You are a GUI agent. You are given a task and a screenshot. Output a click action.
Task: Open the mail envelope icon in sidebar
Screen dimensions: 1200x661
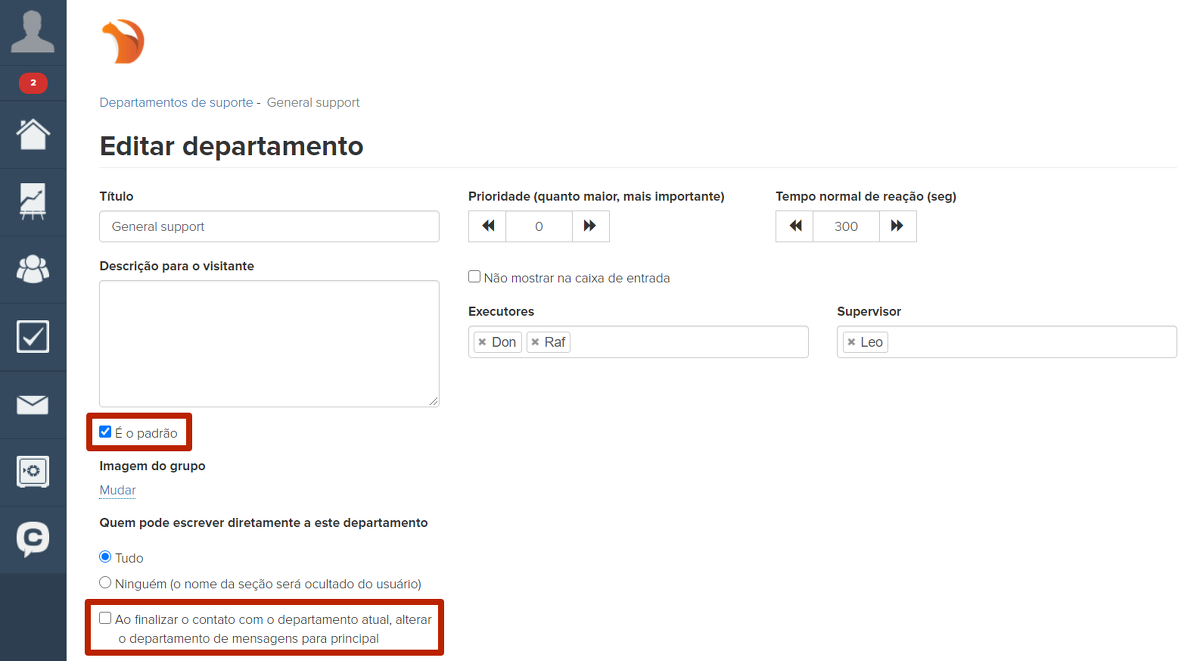click(33, 404)
